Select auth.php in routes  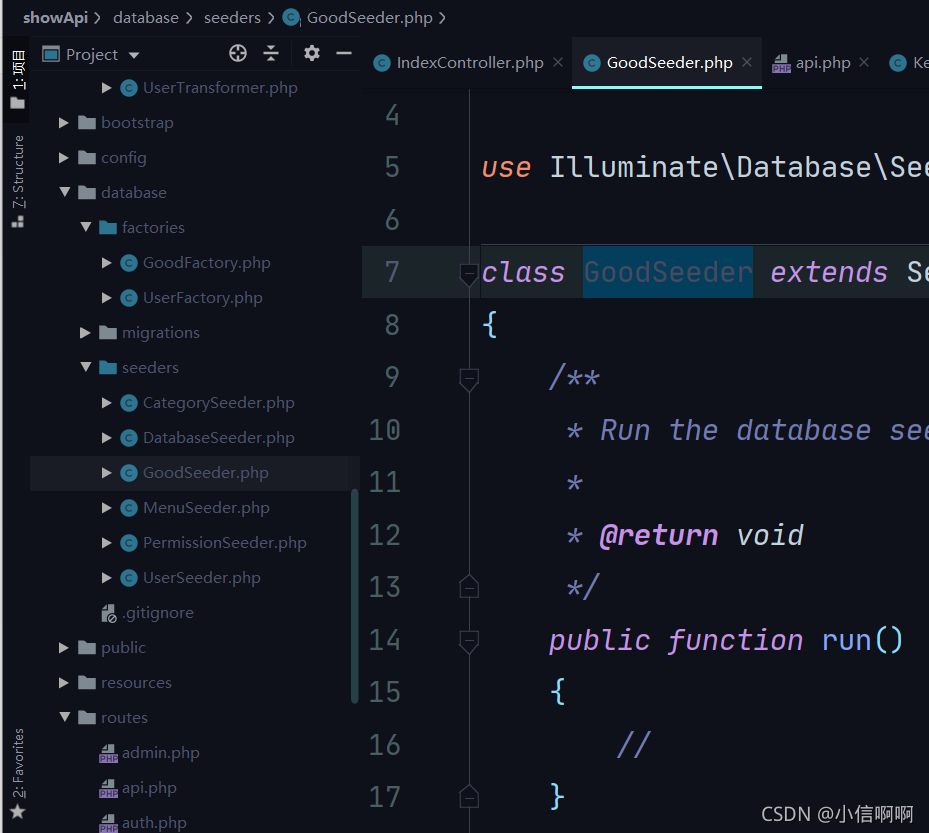[x=154, y=822]
